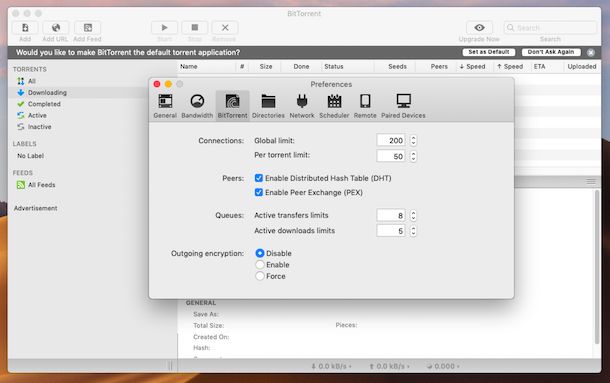Toggle Enable Peer Exchange checkbox
Viewport: 610px width, 383px height.
point(259,192)
